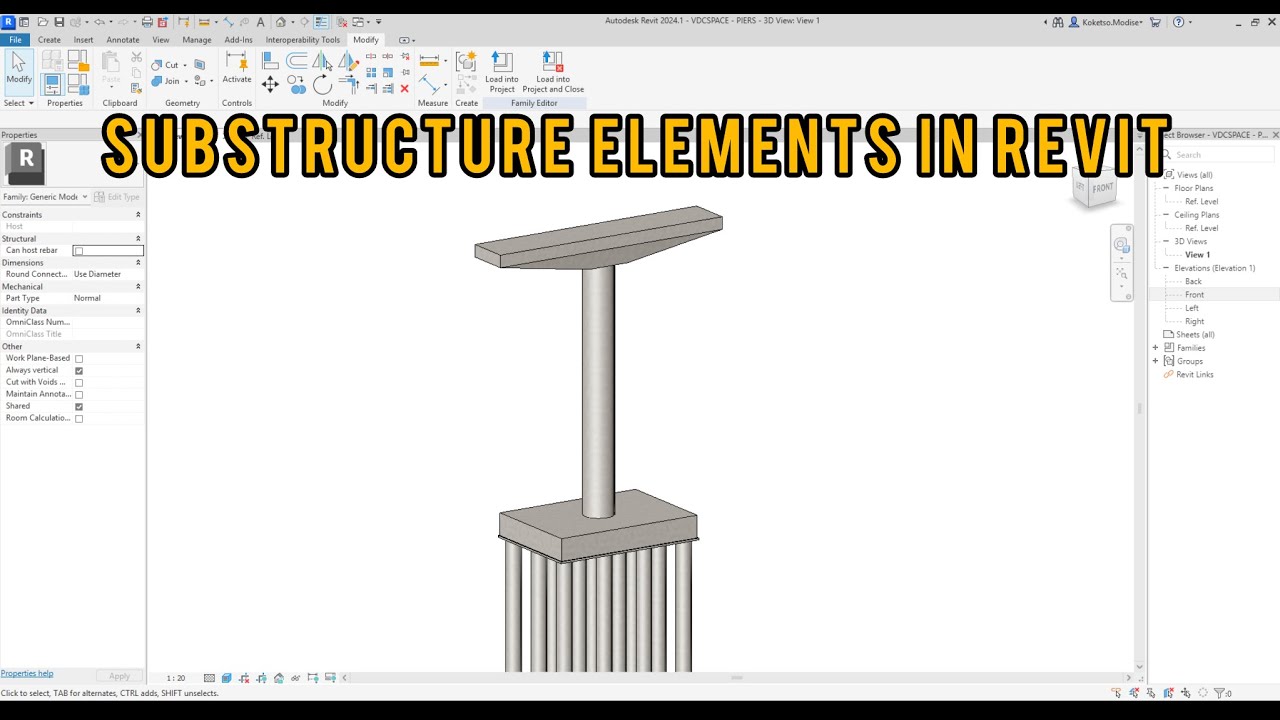Click the FRONT face of the ViewCube
The width and height of the screenshot is (1280, 720).
(1102, 188)
